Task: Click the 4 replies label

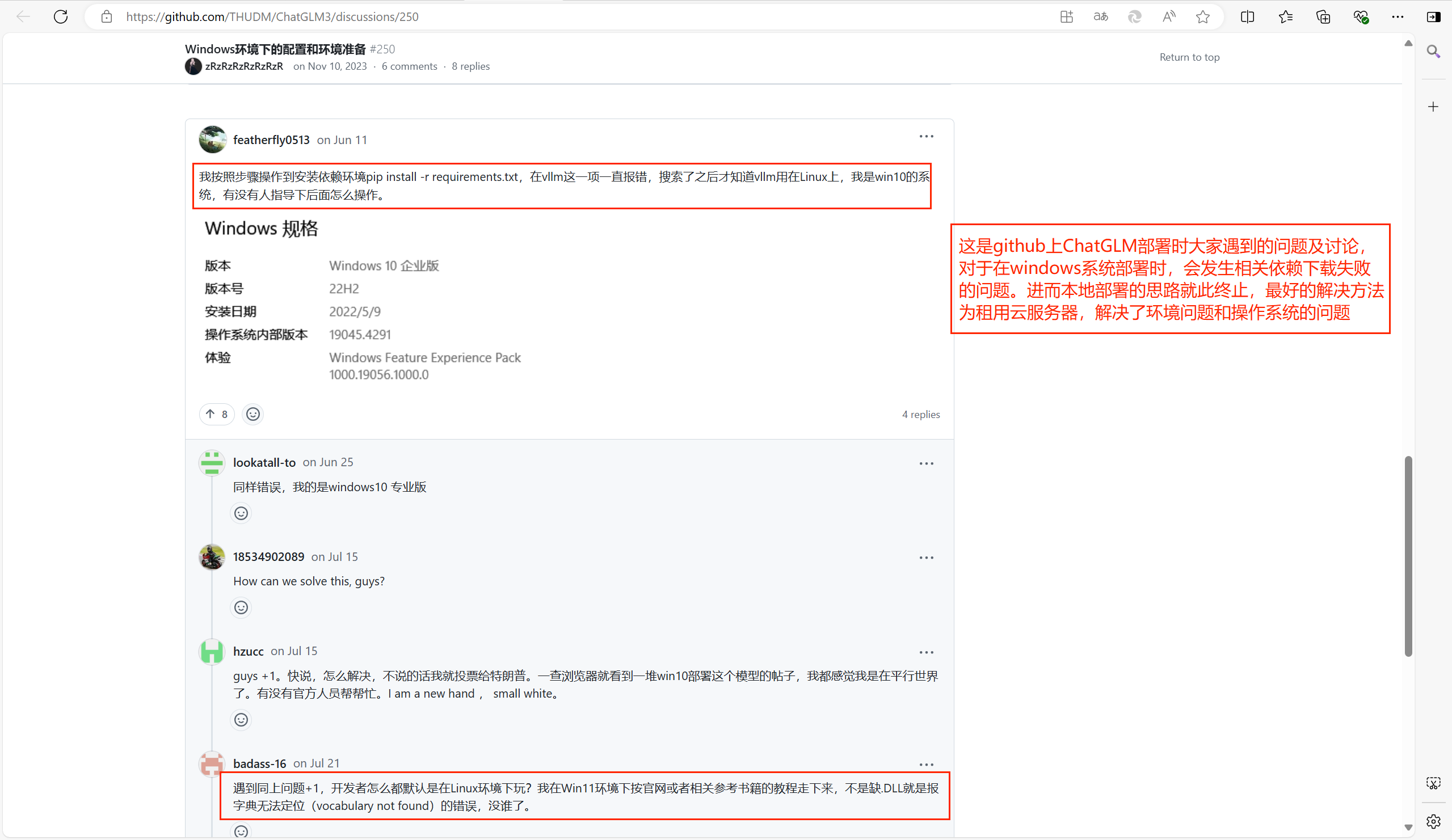Action: pos(921,415)
